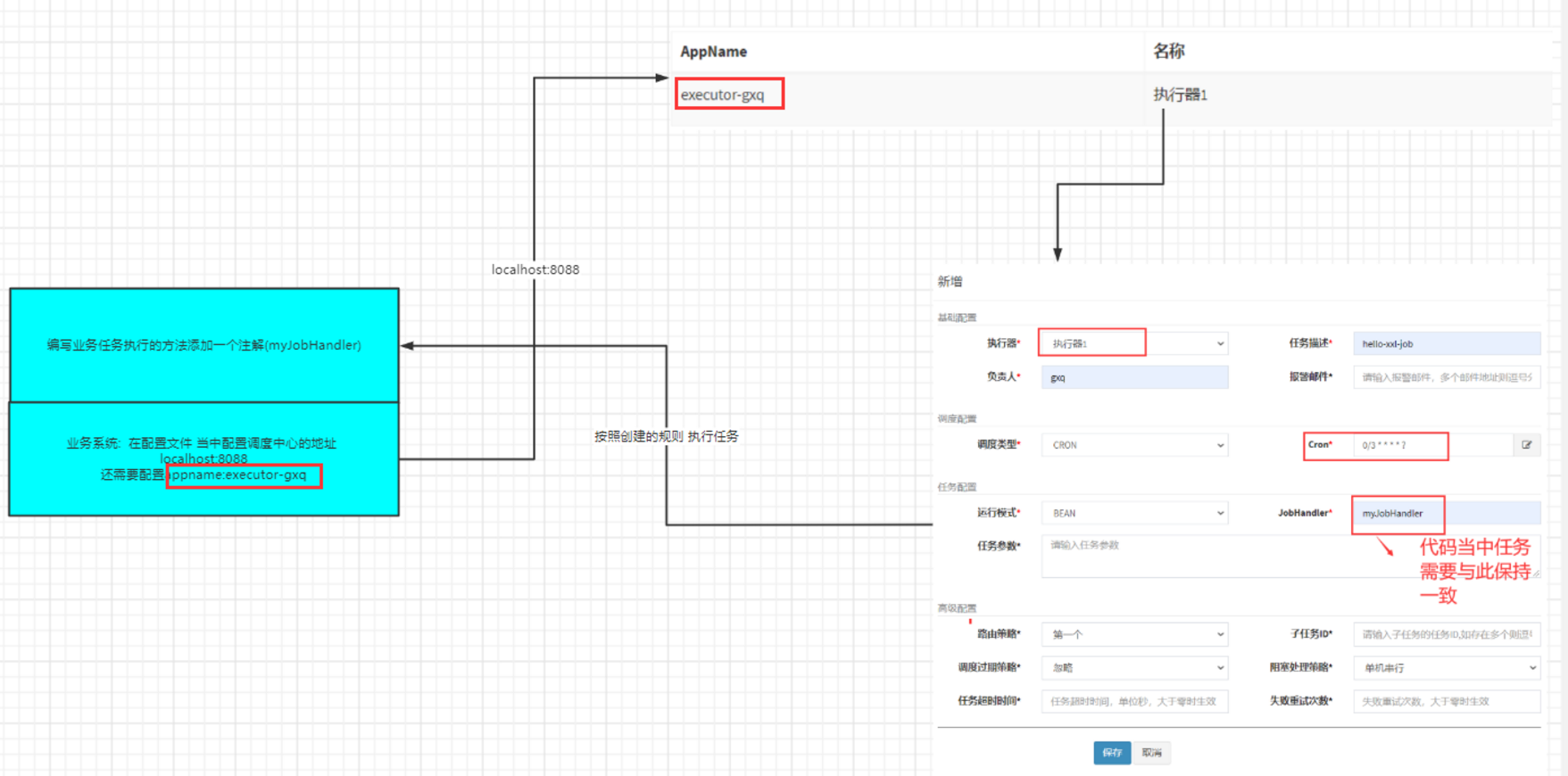Click the 新增 dialog title
1568x776 pixels.
tap(950, 282)
